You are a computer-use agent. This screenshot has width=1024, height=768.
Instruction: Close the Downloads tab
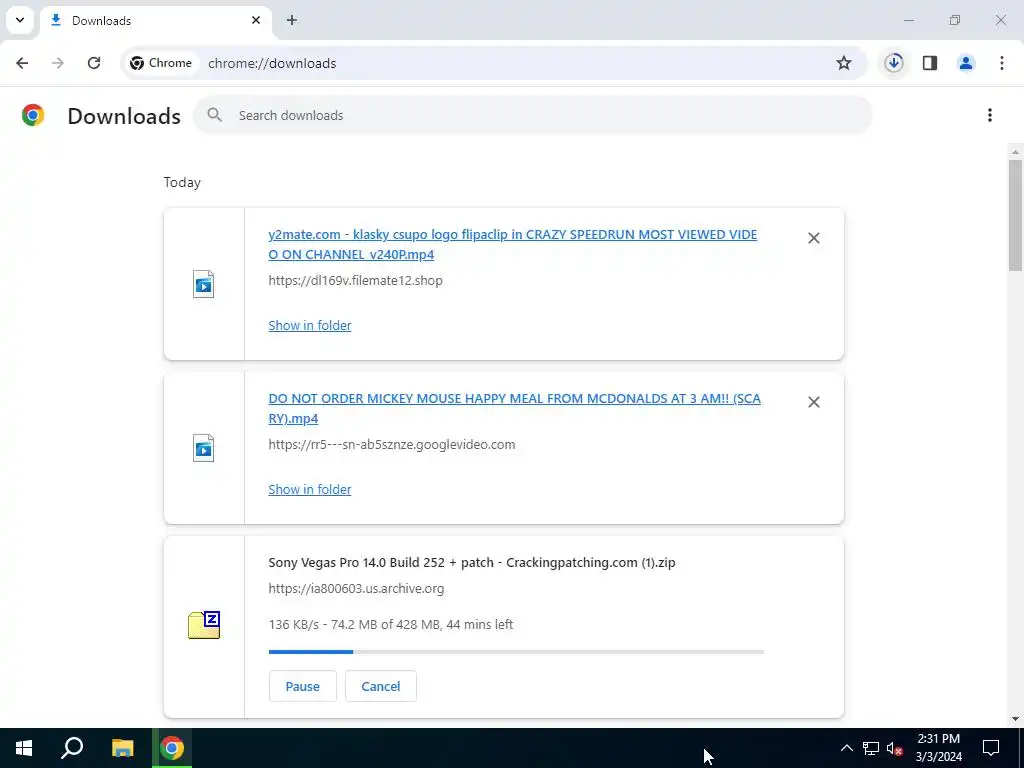tap(256, 20)
